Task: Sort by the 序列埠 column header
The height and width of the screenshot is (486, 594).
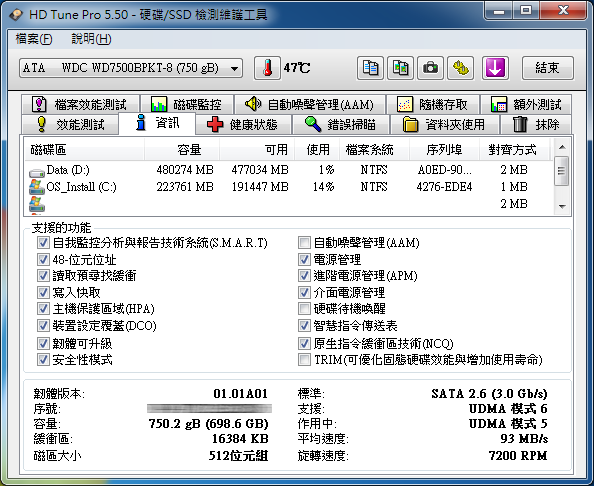Action: coord(444,150)
